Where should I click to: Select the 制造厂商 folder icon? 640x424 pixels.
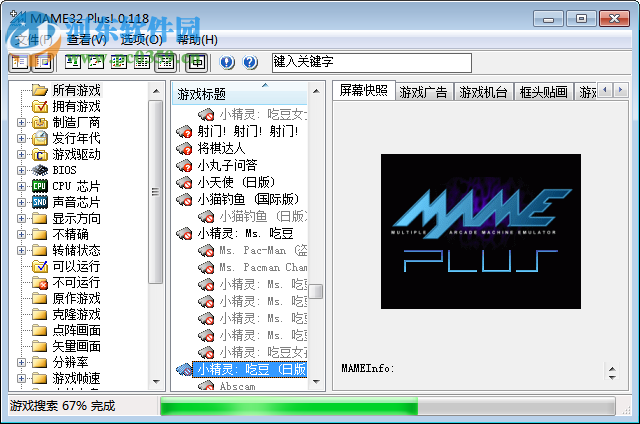[x=40, y=122]
